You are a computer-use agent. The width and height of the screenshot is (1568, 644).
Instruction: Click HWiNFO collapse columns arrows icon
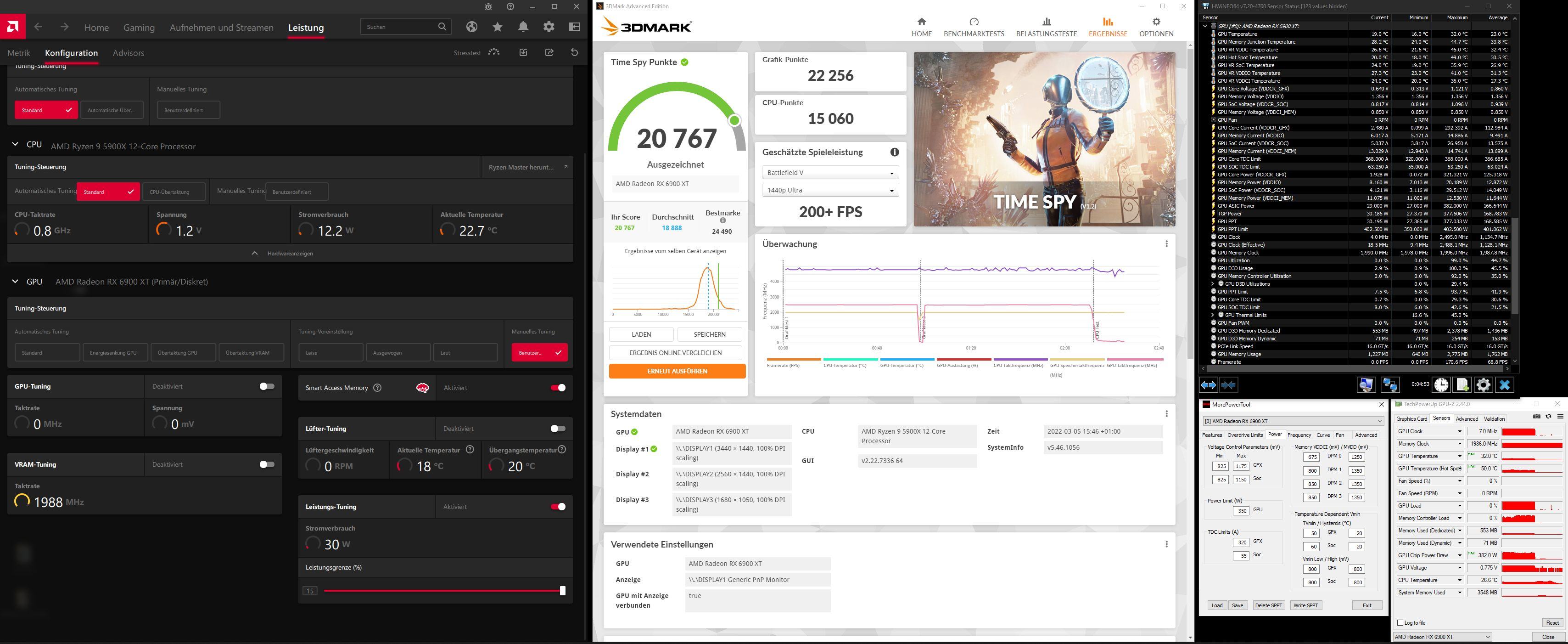[1229, 385]
